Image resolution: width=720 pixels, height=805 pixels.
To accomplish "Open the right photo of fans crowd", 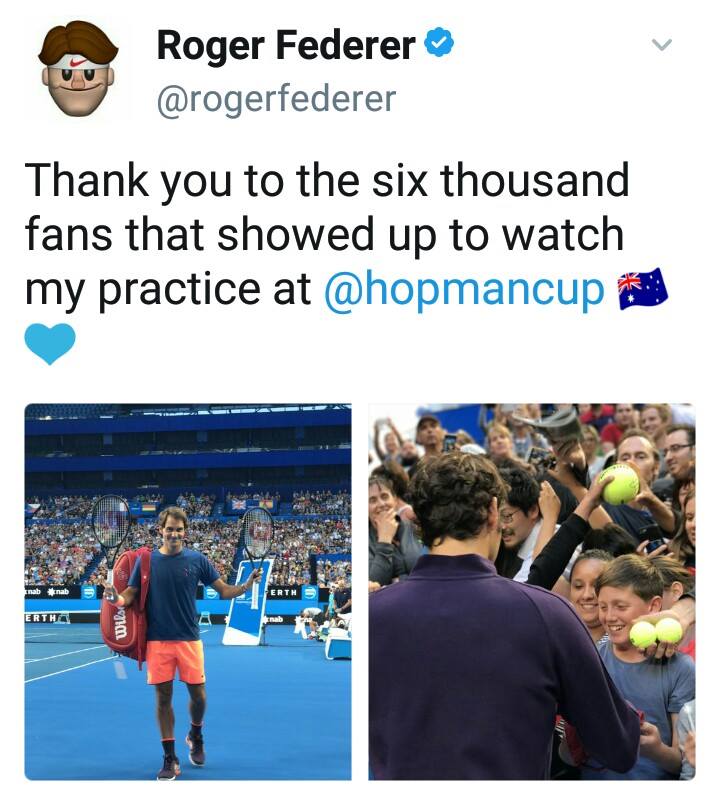I will click(532, 592).
